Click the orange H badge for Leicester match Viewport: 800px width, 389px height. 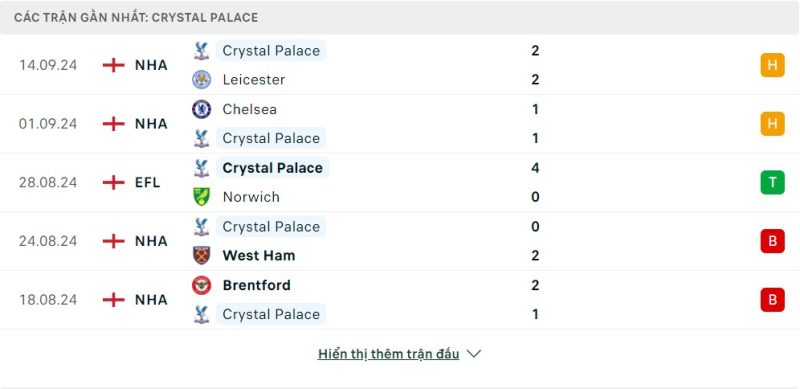772,65
